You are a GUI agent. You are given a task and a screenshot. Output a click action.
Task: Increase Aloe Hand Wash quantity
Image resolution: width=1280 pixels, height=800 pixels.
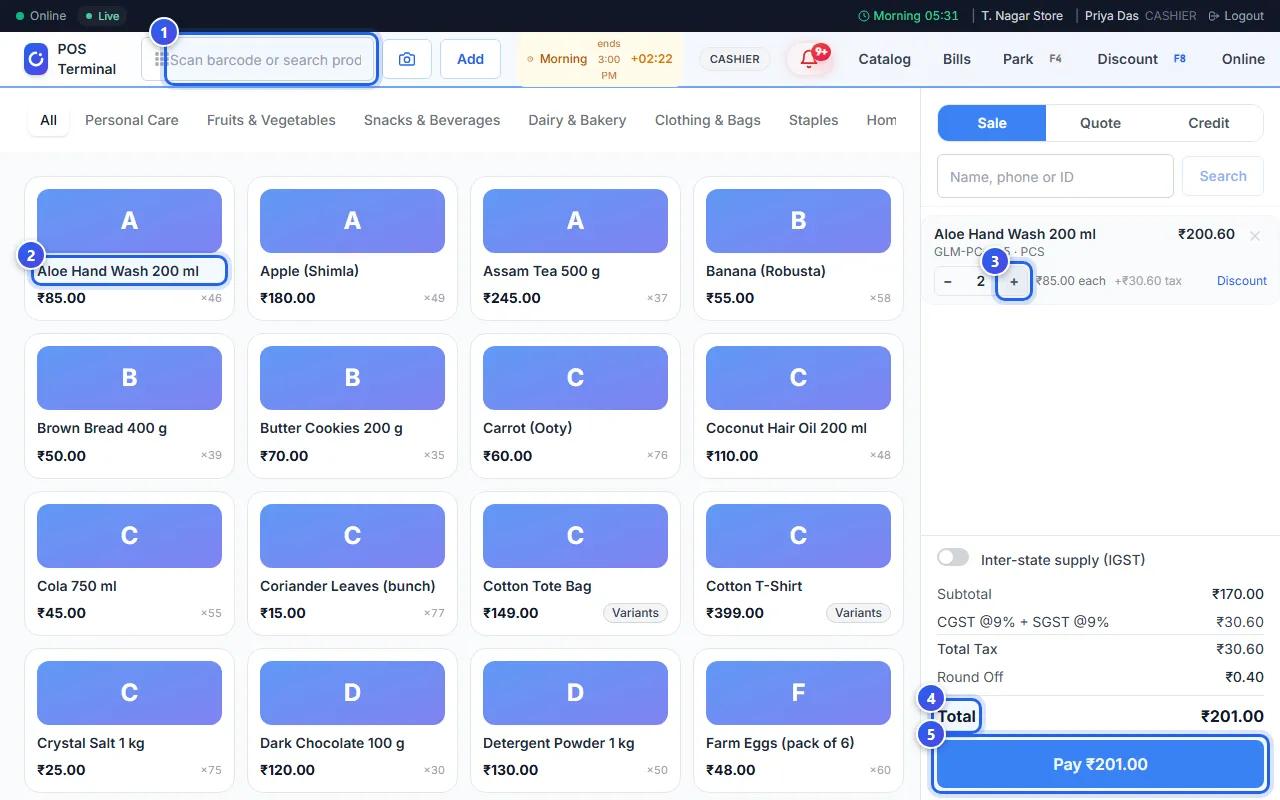[1014, 281]
